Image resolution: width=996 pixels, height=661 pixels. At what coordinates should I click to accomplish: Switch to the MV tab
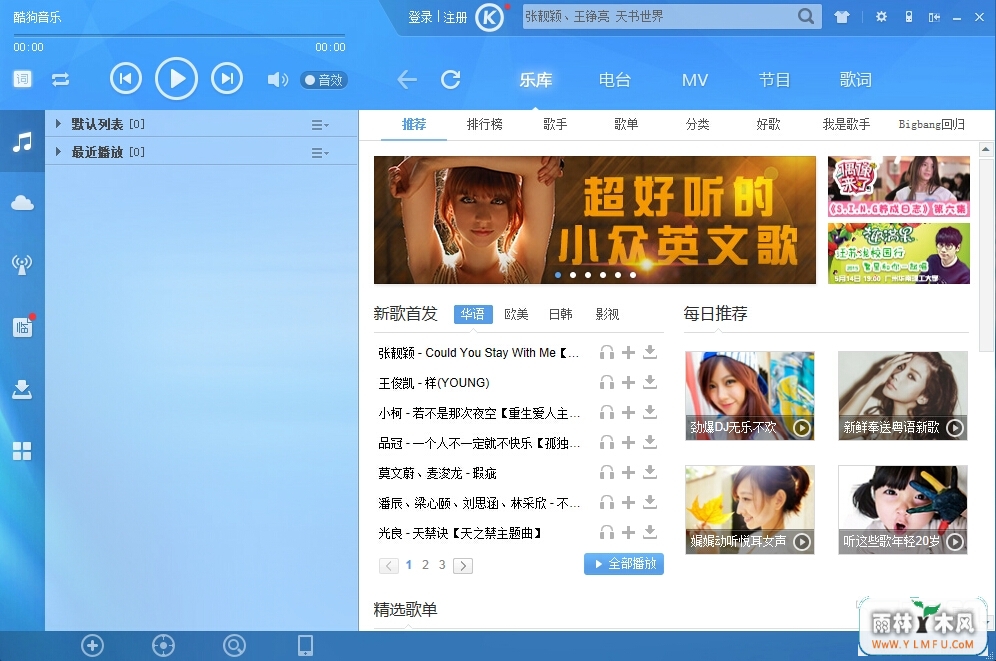tap(695, 80)
